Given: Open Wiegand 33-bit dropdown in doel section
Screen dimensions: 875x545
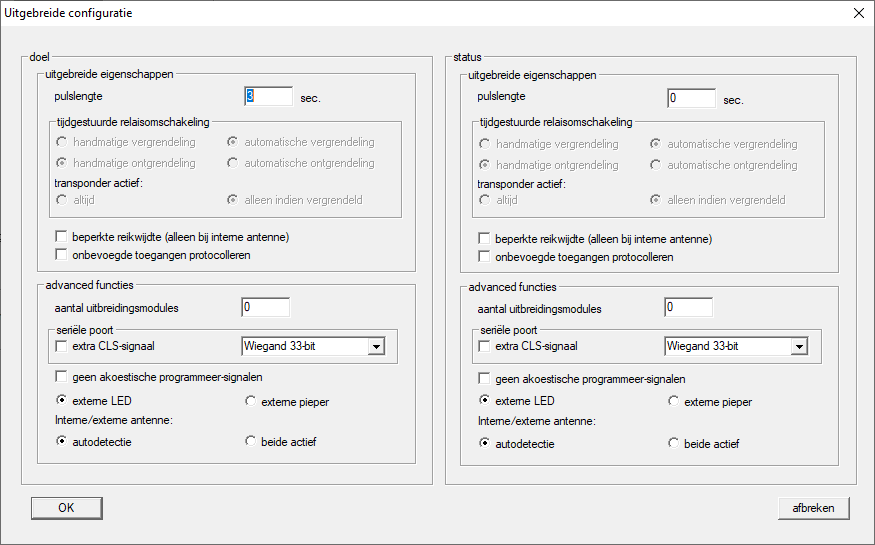Looking at the screenshot, I should (376, 347).
